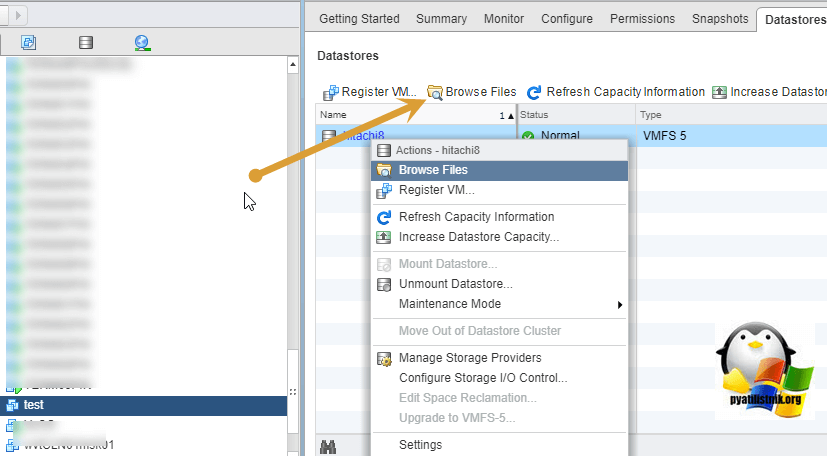827x456 pixels.
Task: Click the binoculars find icon below the table
Action: 327,446
